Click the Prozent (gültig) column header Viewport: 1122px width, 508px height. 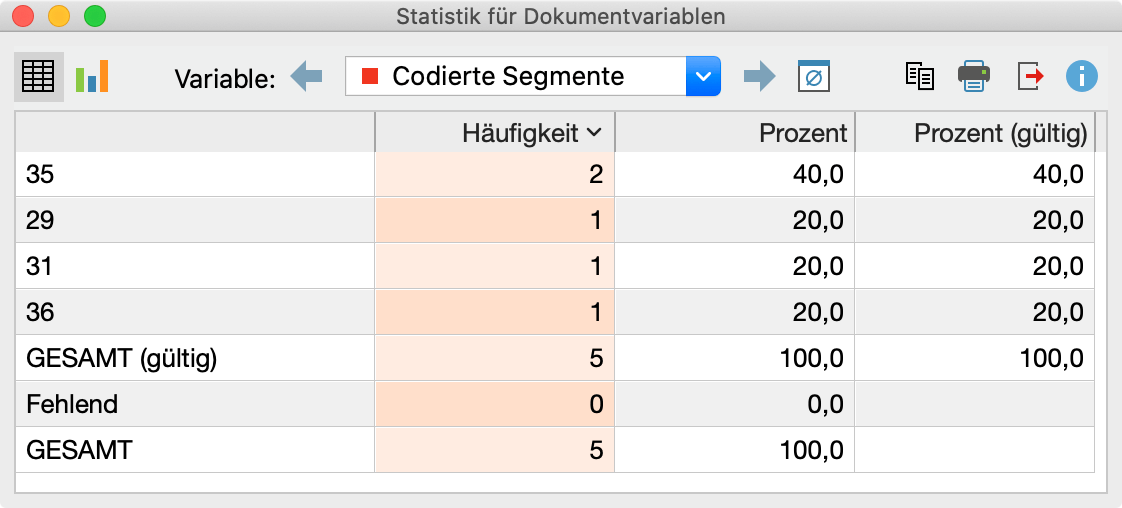975,132
